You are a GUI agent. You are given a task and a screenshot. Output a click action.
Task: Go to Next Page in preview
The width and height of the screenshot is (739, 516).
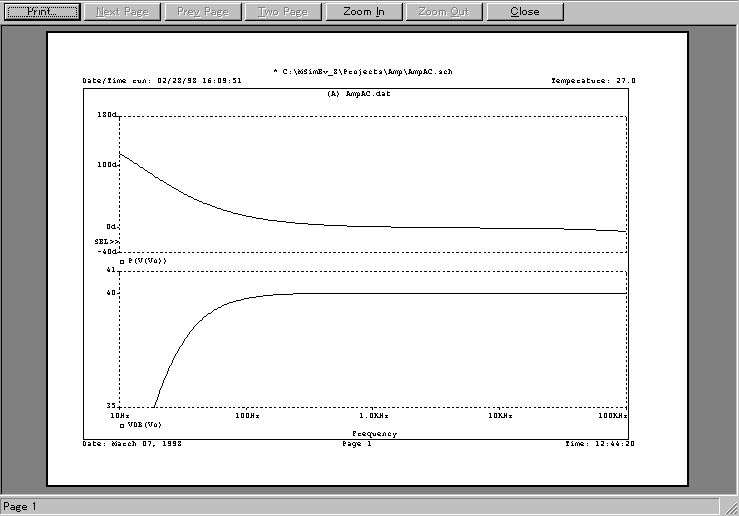click(122, 12)
